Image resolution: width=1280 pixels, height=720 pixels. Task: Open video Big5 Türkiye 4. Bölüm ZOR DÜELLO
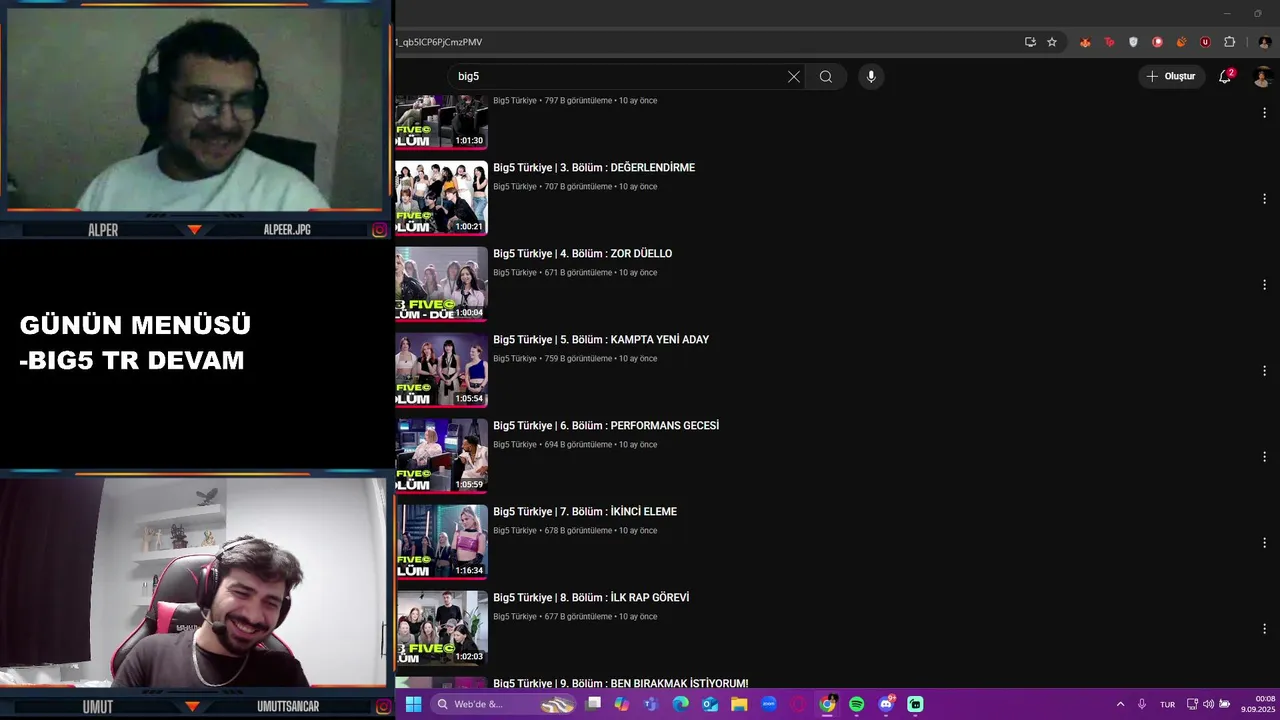582,254
